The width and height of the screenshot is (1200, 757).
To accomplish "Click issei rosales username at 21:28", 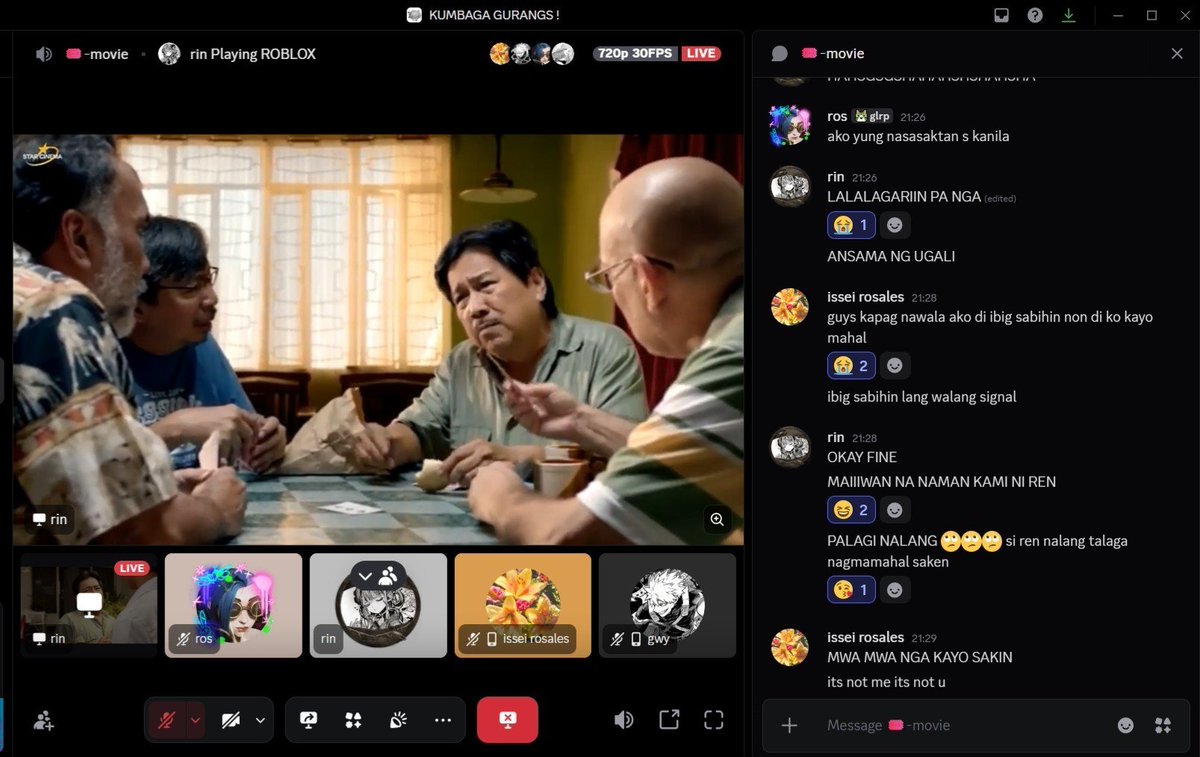I will 866,297.
